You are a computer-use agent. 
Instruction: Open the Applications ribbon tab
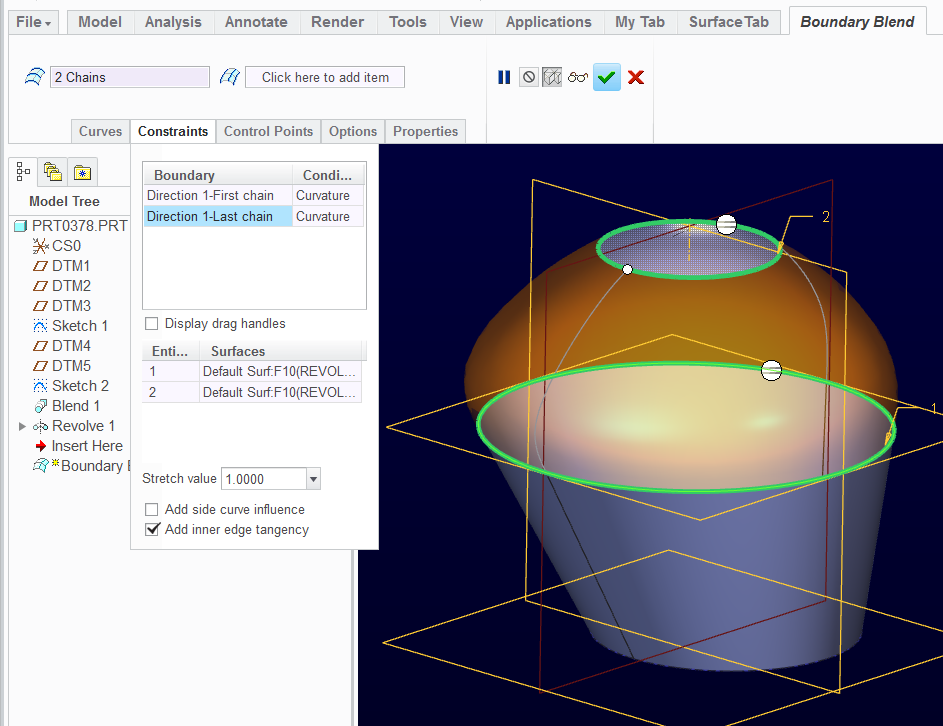coord(548,22)
